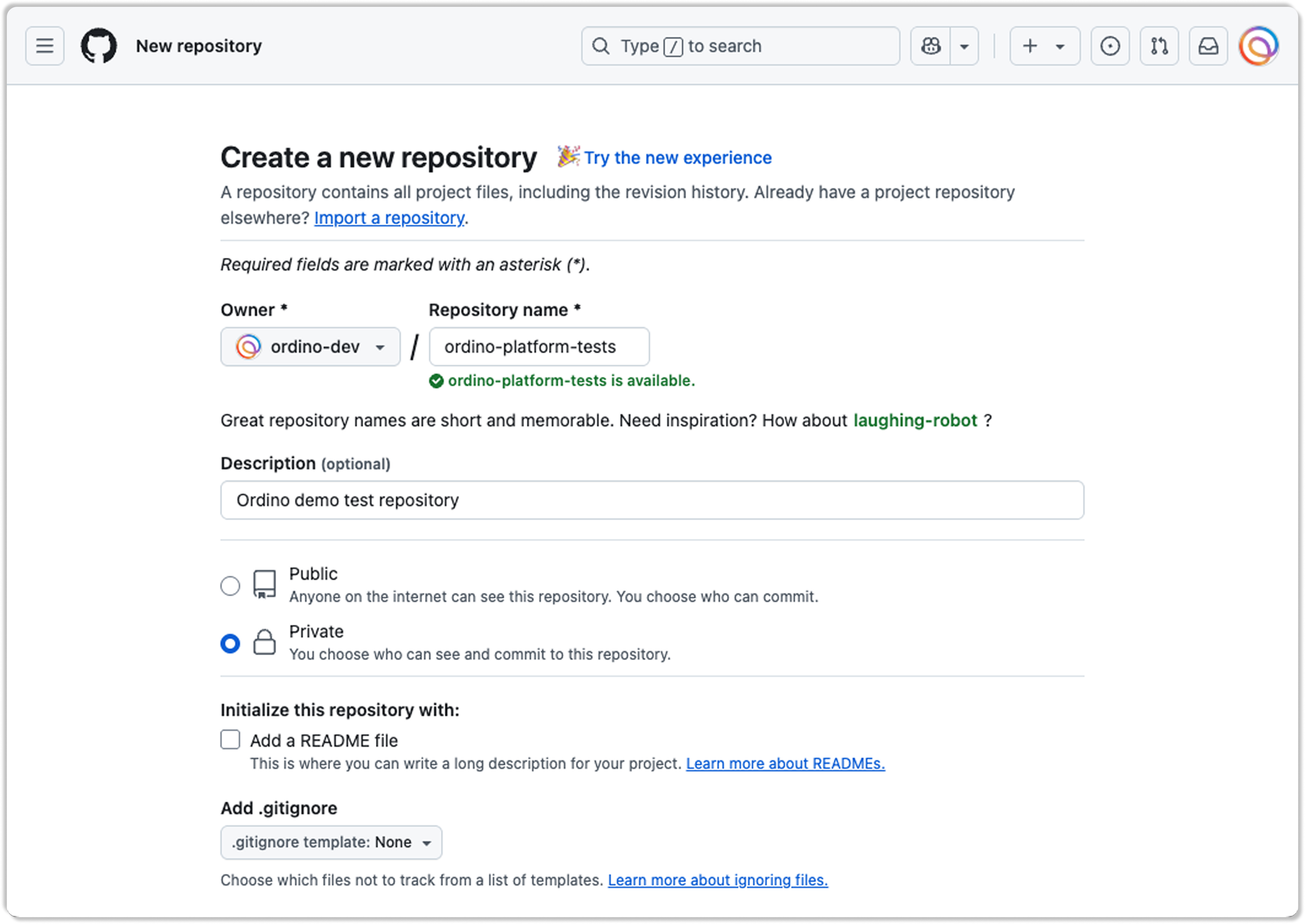Open Copilot chat icon

(x=931, y=46)
